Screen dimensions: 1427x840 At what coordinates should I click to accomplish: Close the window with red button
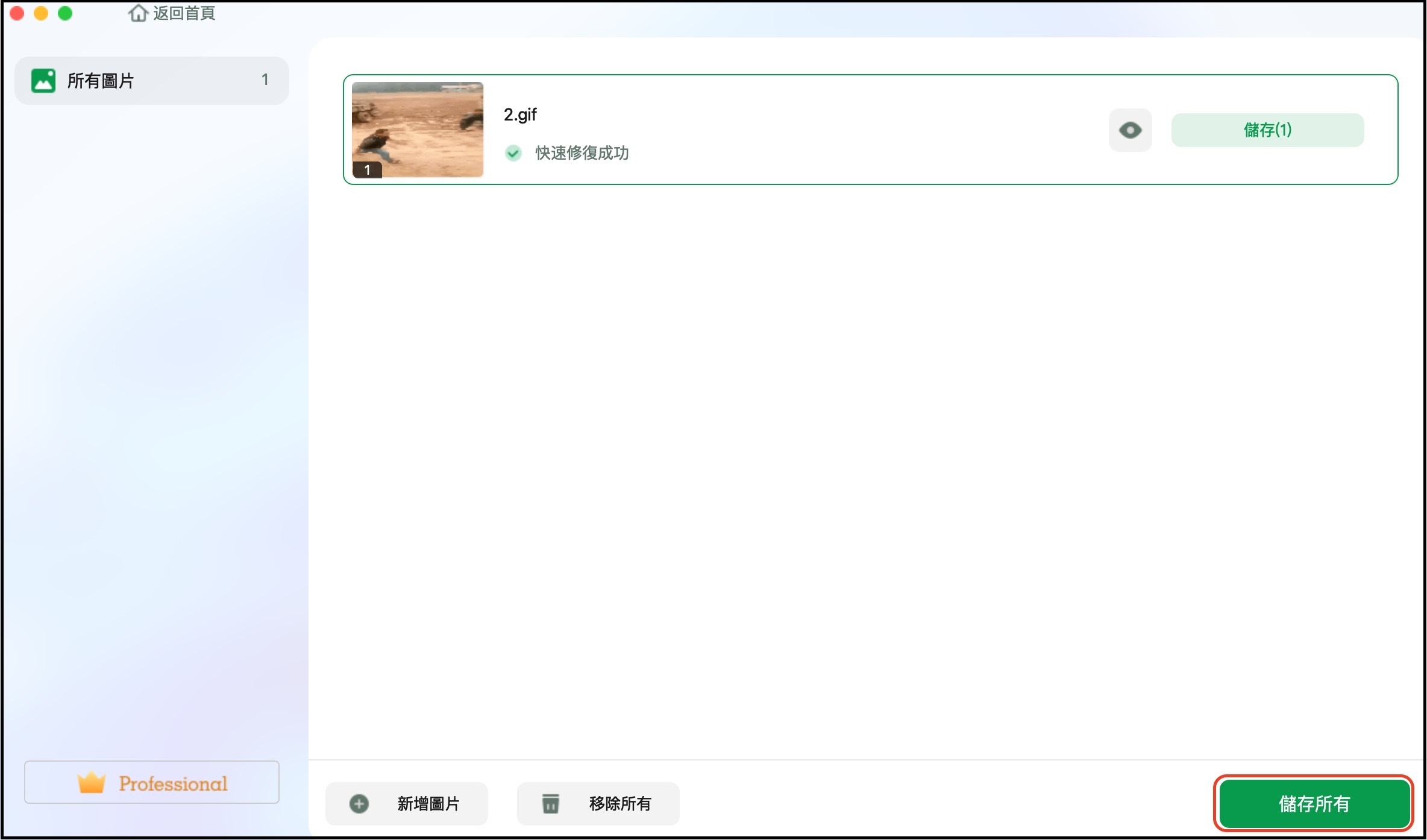(17, 13)
